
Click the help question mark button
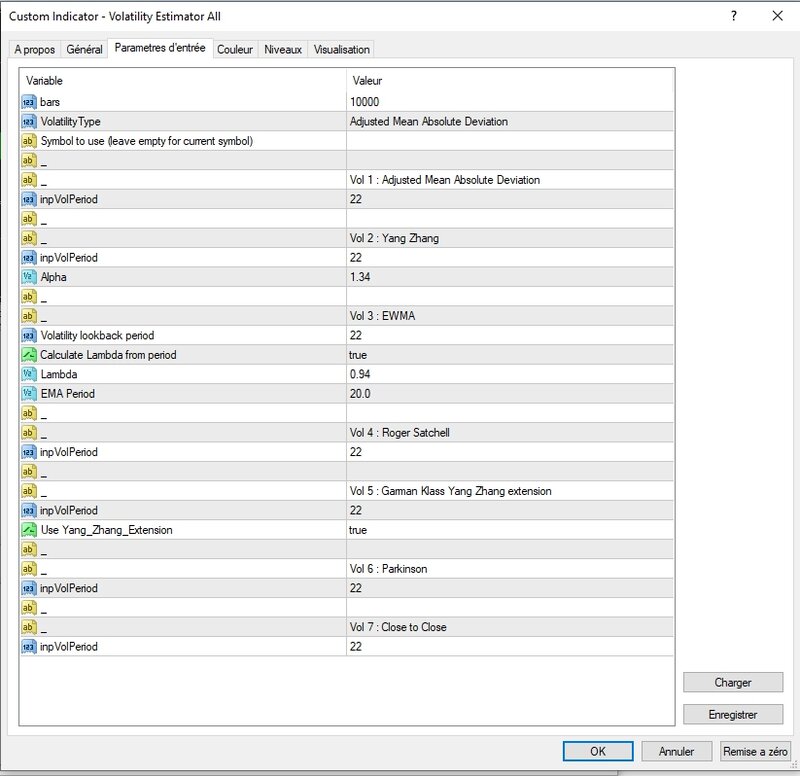(x=734, y=16)
